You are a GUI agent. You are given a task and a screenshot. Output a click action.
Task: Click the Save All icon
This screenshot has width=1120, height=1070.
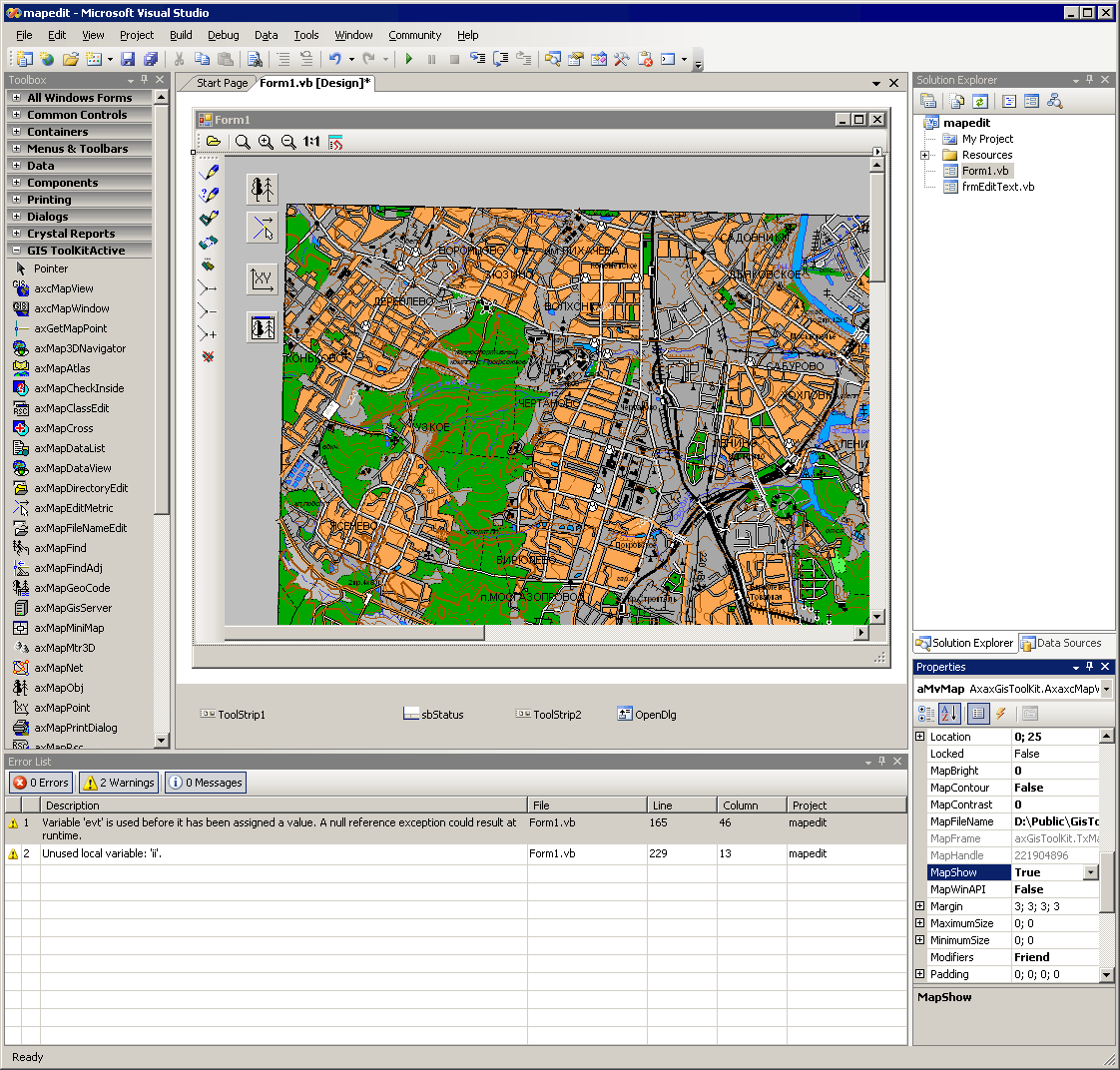[151, 59]
